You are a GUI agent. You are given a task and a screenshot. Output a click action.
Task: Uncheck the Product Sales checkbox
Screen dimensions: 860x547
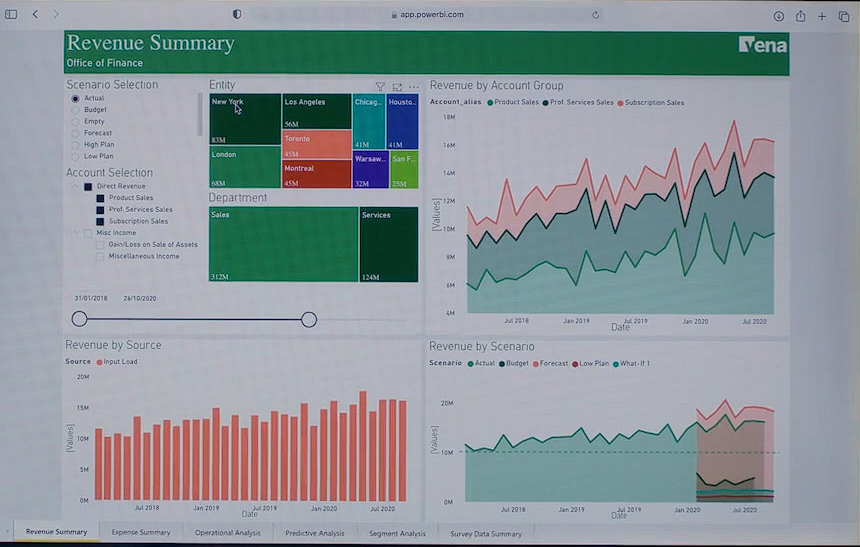click(100, 198)
